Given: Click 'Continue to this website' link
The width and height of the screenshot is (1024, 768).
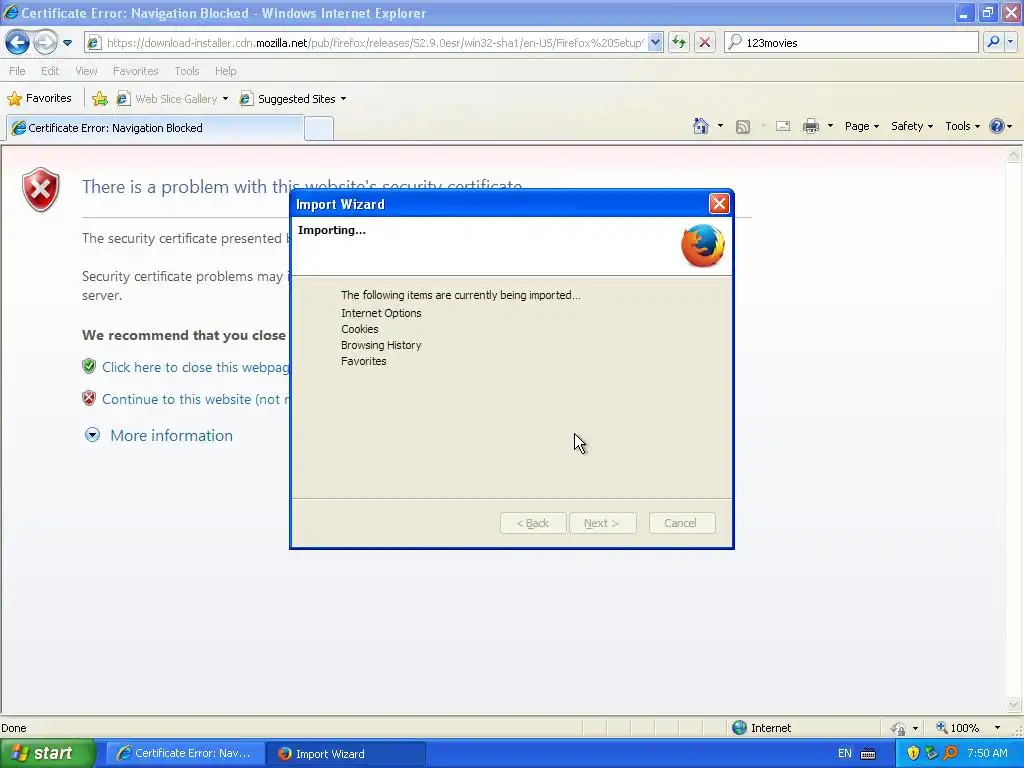Looking at the screenshot, I should pyautogui.click(x=196, y=399).
